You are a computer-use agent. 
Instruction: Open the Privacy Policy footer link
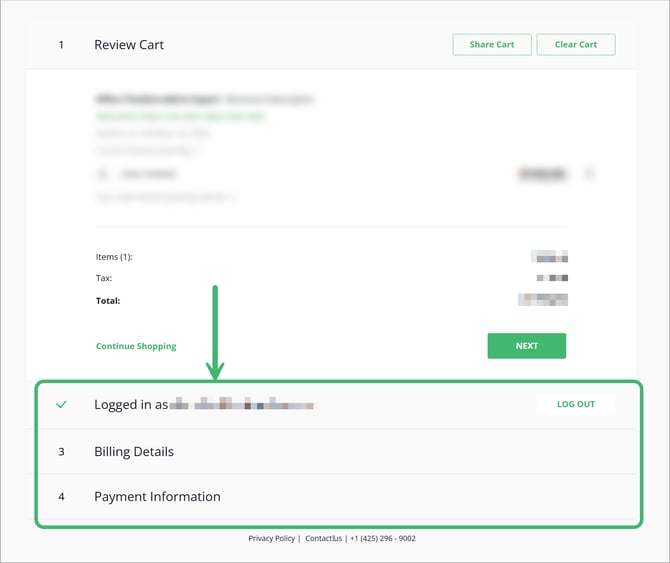click(x=272, y=538)
